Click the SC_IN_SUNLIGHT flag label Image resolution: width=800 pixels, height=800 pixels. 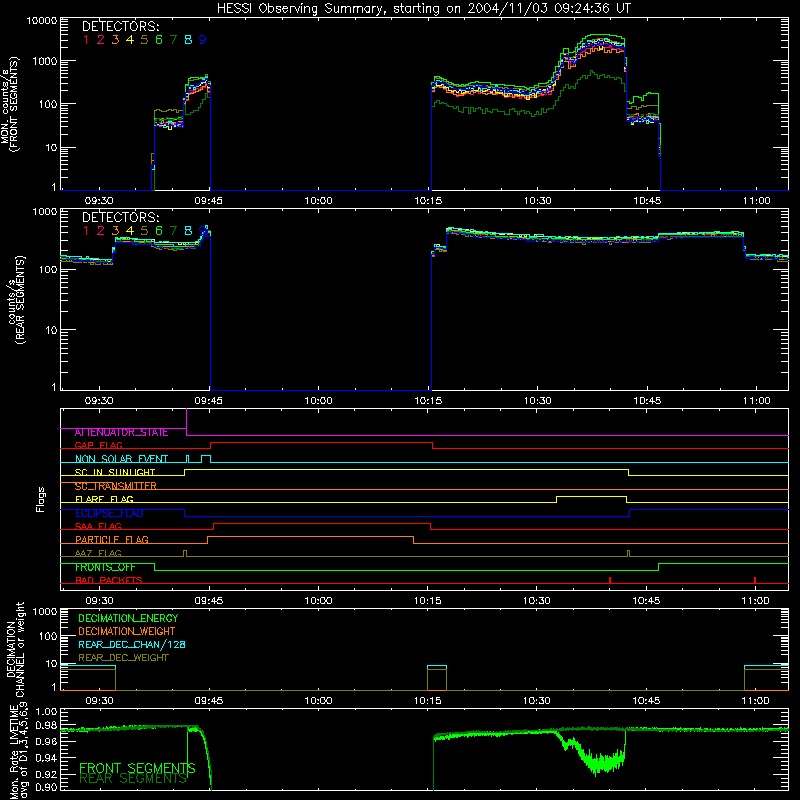tap(115, 472)
